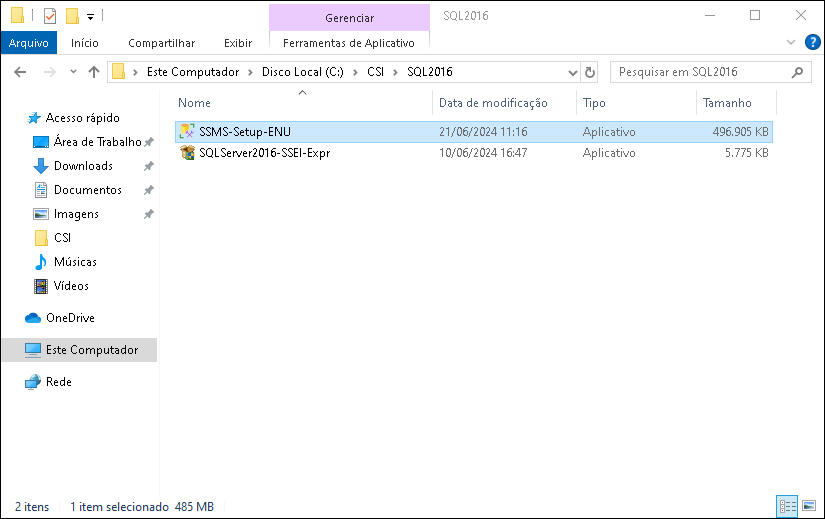Refresh the SQL2016 folder view
This screenshot has width=825, height=519.
[590, 72]
